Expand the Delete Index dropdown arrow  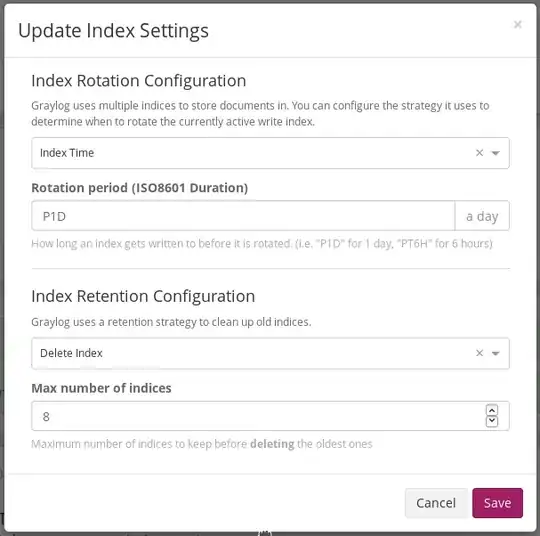point(496,353)
